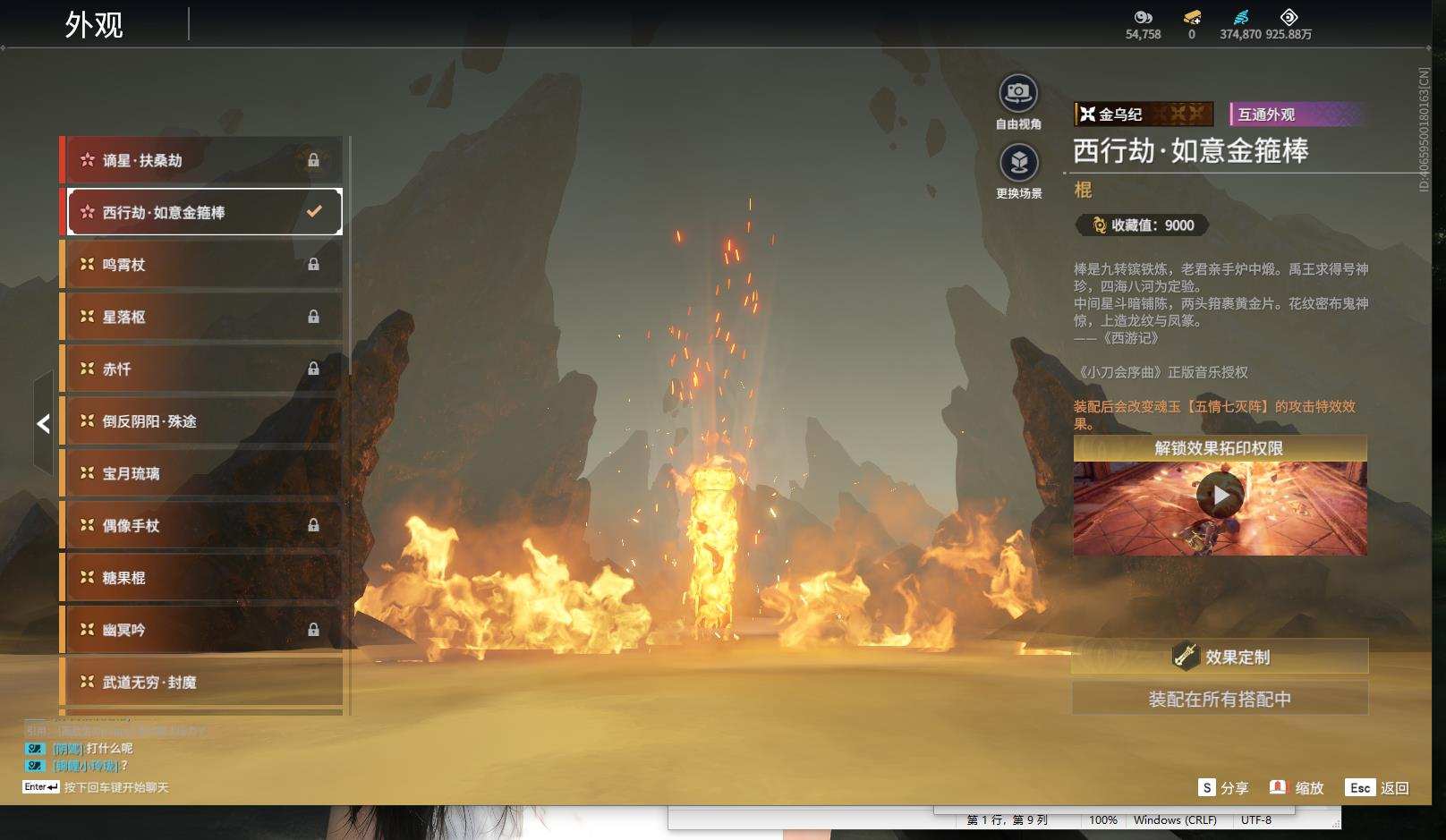Click 第 1 行, 第 9 列 in Notepad status bar
Screen dimensions: 1446x840
pyautogui.click(x=1007, y=819)
